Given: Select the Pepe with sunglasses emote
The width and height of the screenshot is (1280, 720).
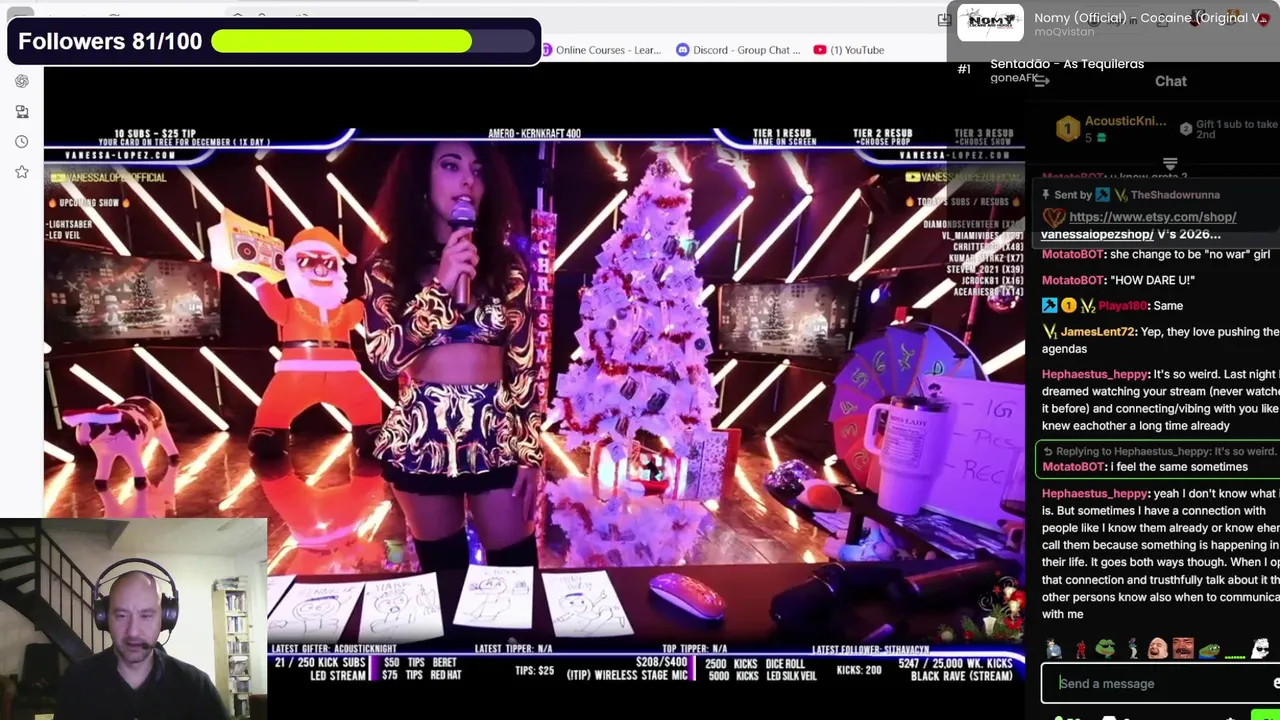Looking at the screenshot, I should coord(1105,649).
